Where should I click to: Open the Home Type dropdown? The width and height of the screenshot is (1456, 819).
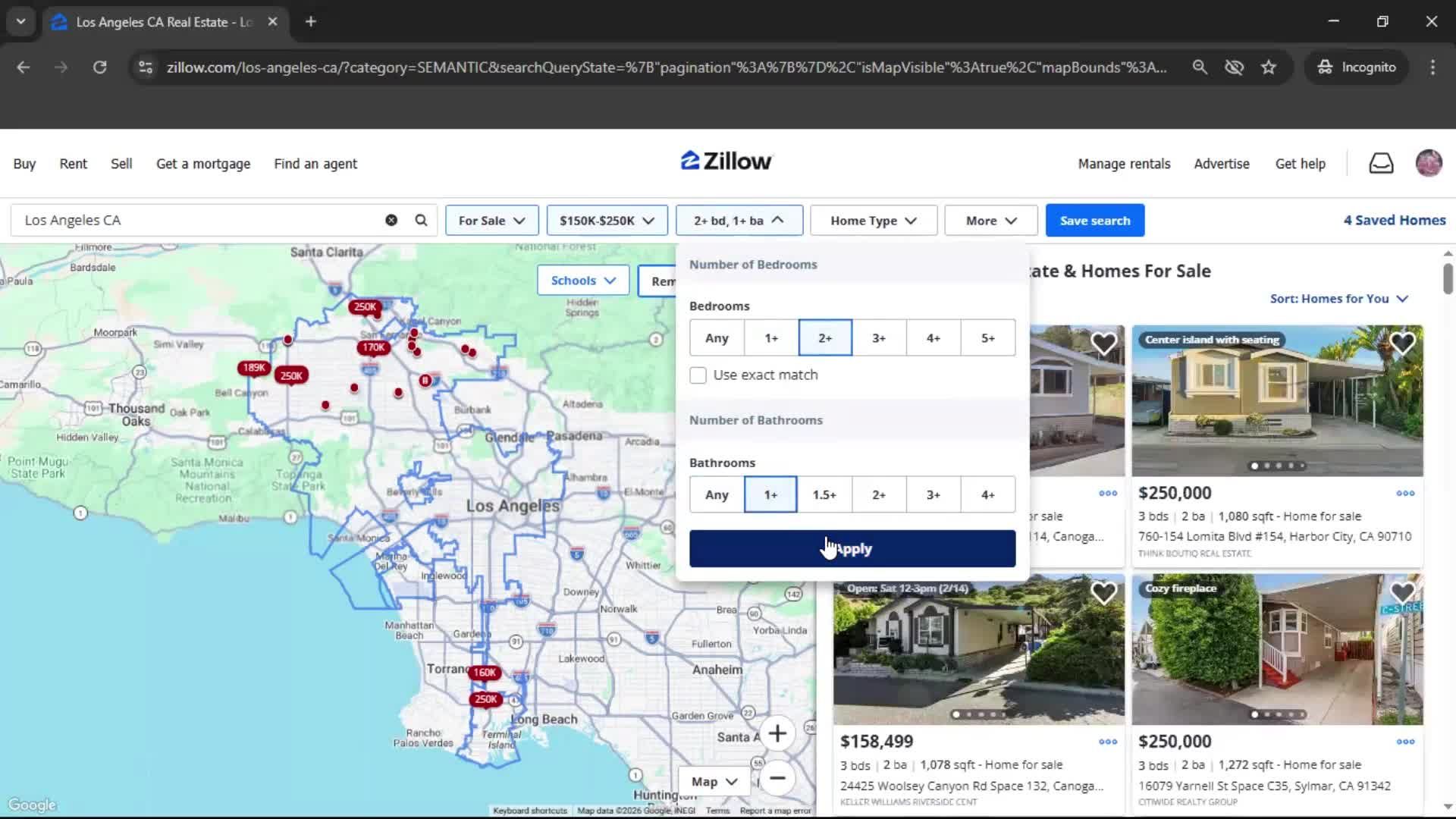coord(873,220)
